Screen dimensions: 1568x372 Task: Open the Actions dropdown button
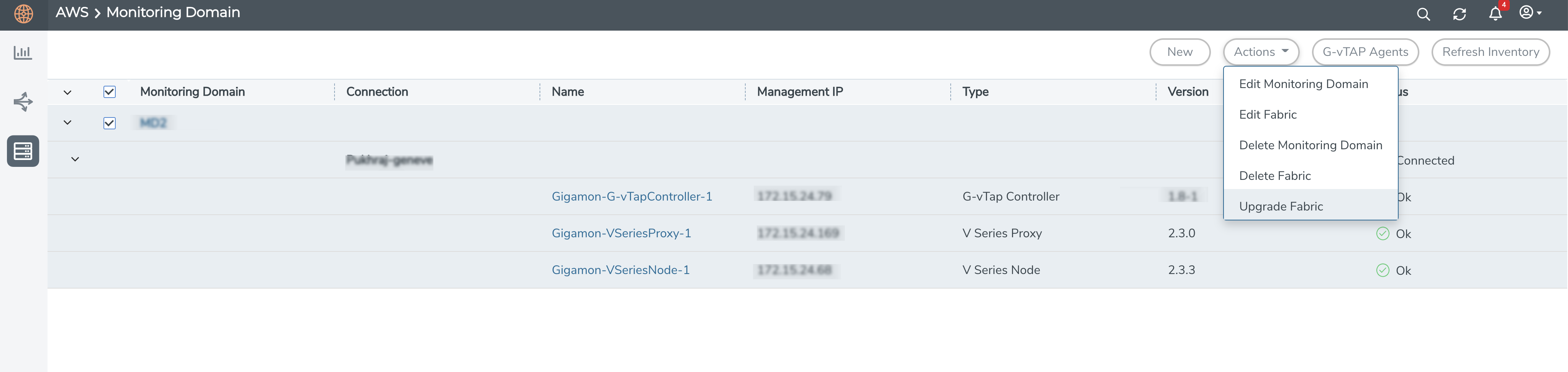[1261, 52]
